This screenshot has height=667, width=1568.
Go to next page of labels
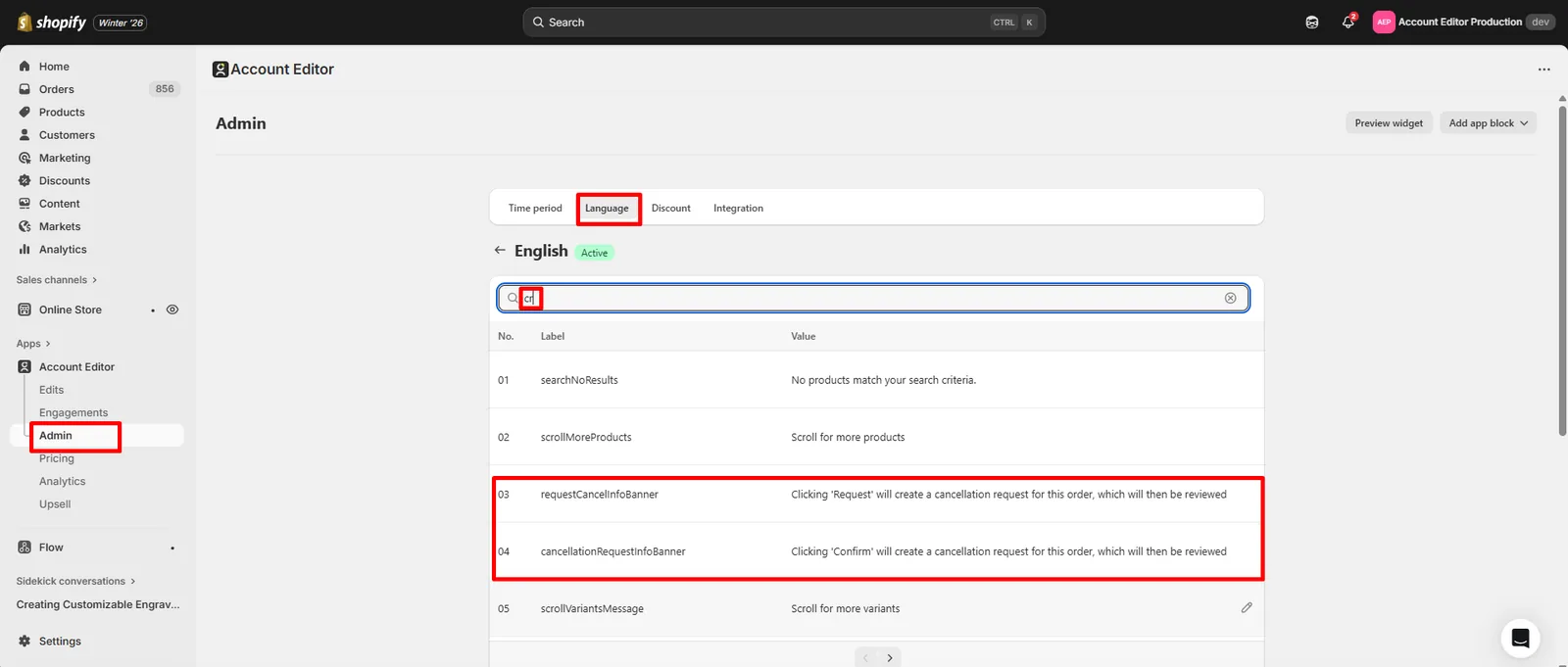[890, 658]
